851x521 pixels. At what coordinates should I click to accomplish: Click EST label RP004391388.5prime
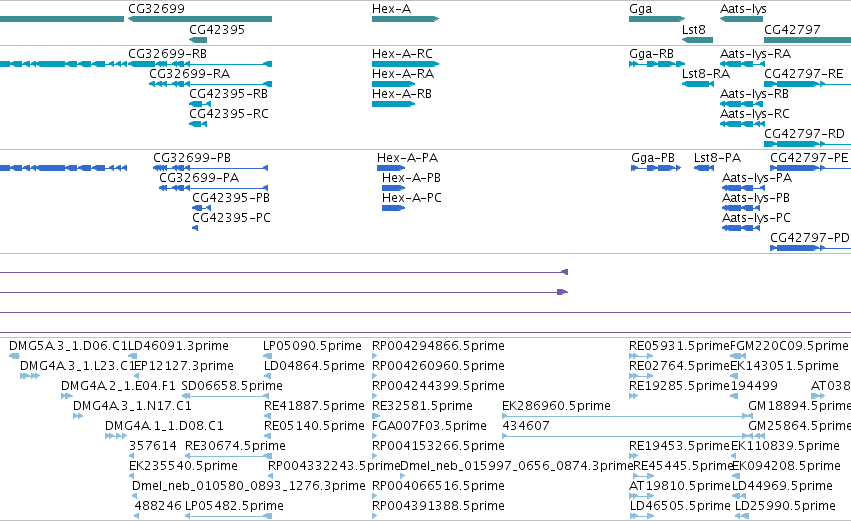[x=438, y=506]
